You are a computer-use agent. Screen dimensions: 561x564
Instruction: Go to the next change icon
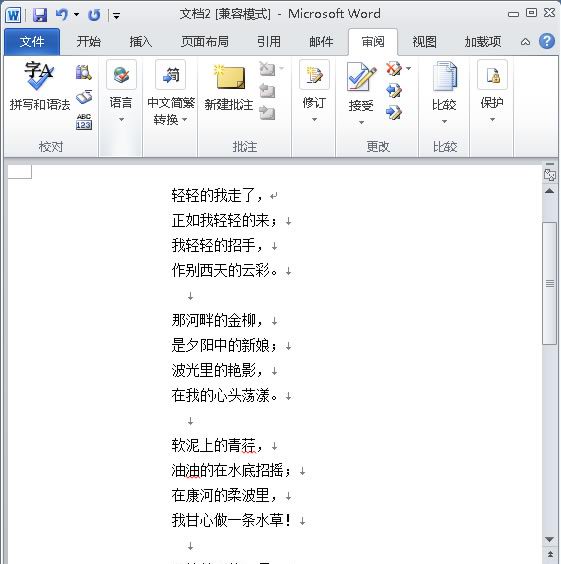click(393, 113)
